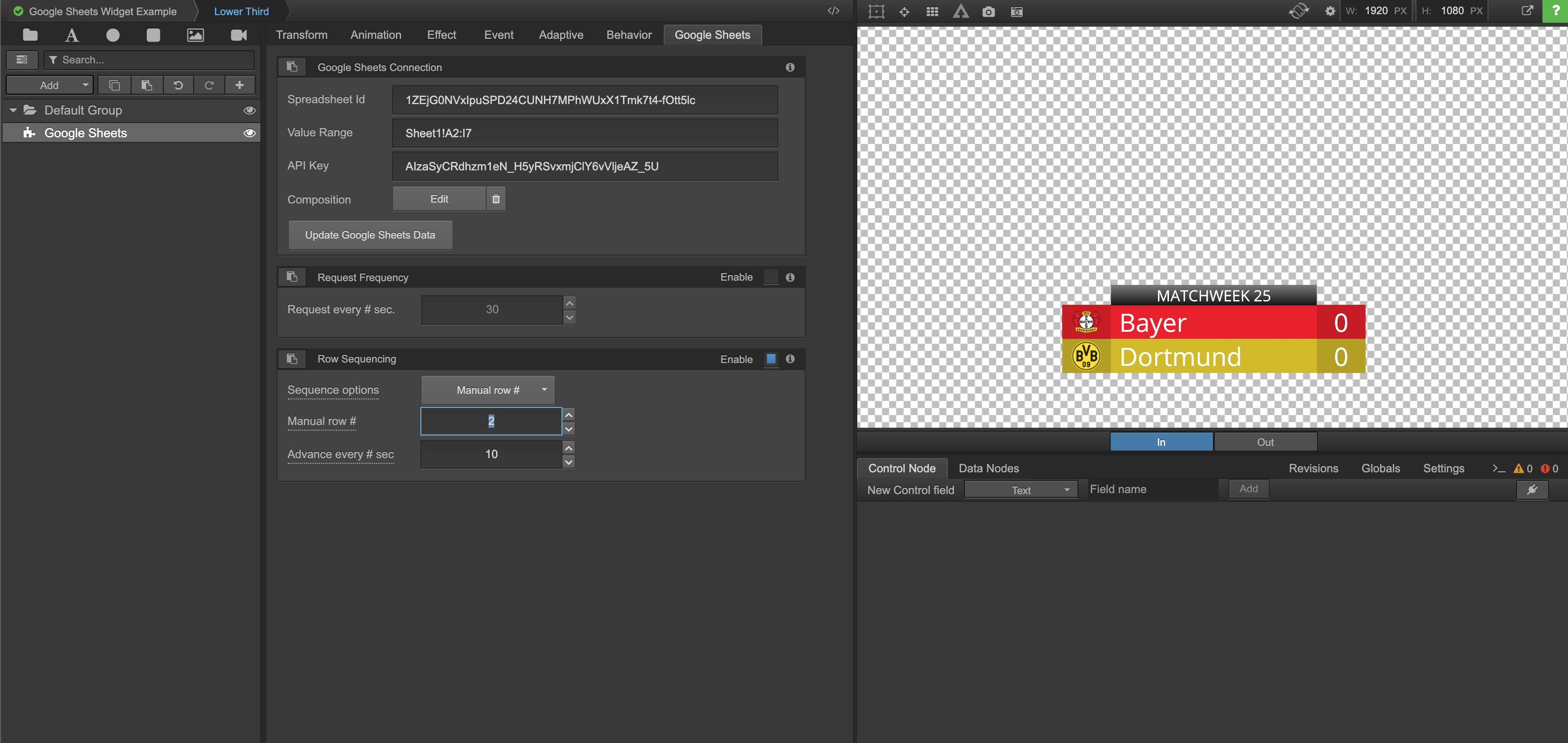Increase Request every # sec value
This screenshot has width=1568, height=743.
coord(569,302)
